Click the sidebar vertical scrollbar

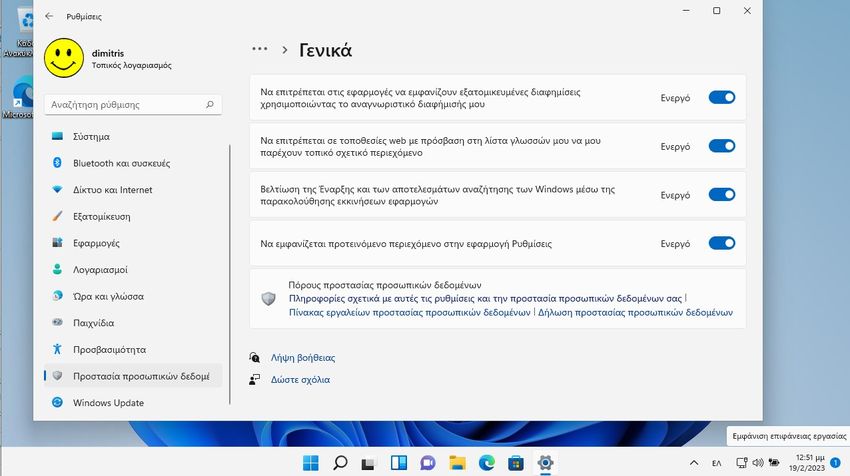230,274
